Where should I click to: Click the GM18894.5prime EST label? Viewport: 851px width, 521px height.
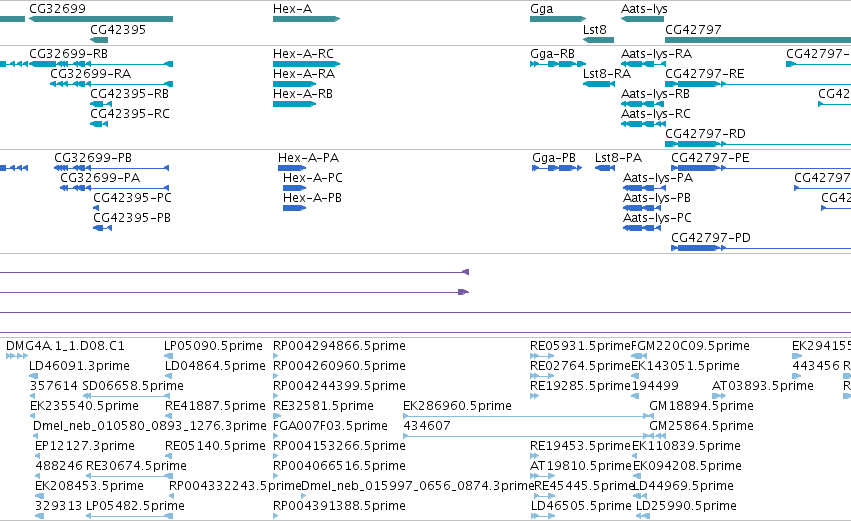pos(701,406)
